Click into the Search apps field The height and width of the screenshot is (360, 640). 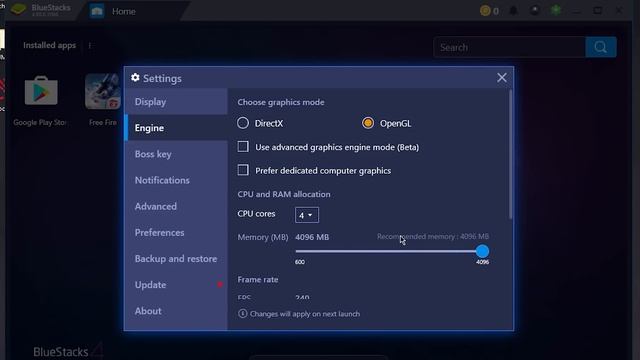[509, 47]
